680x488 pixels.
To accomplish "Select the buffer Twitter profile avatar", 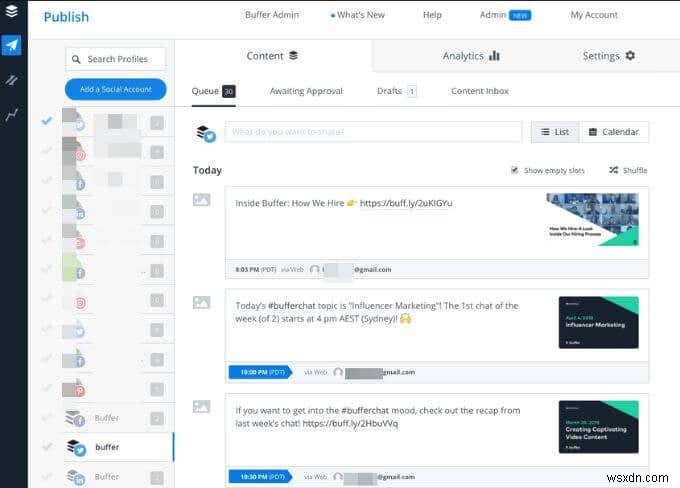I will 76,448.
